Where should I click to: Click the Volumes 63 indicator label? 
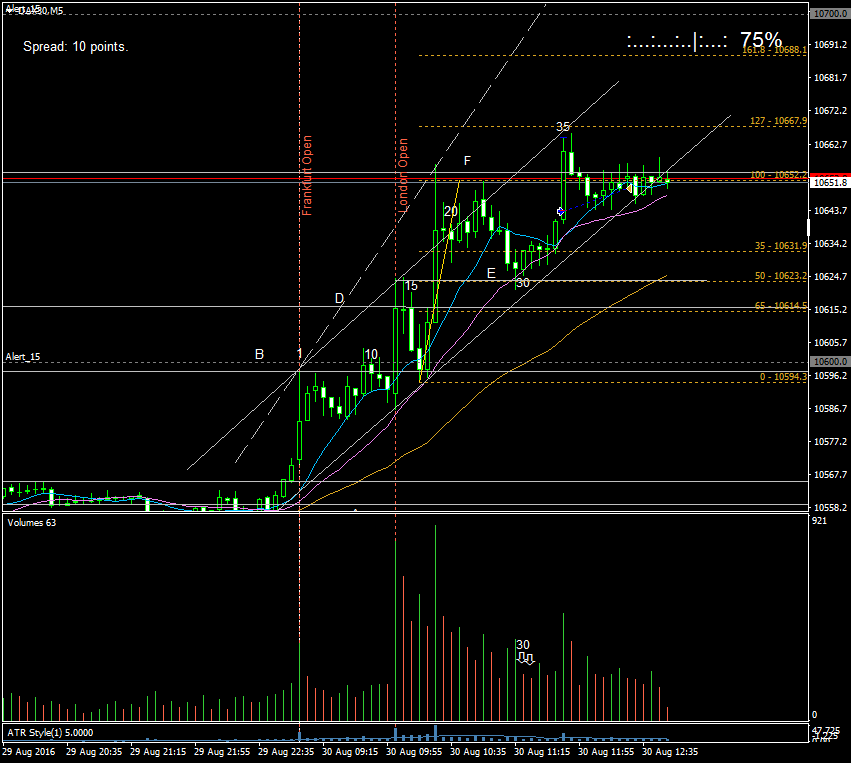(32, 522)
